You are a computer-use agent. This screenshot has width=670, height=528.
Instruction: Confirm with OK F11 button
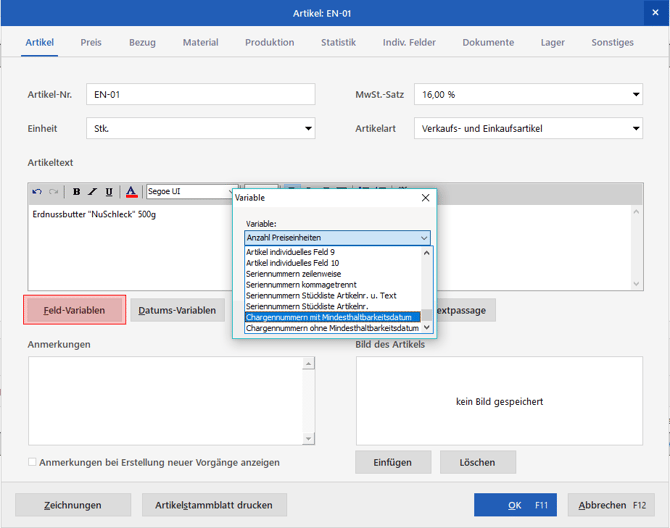click(515, 505)
